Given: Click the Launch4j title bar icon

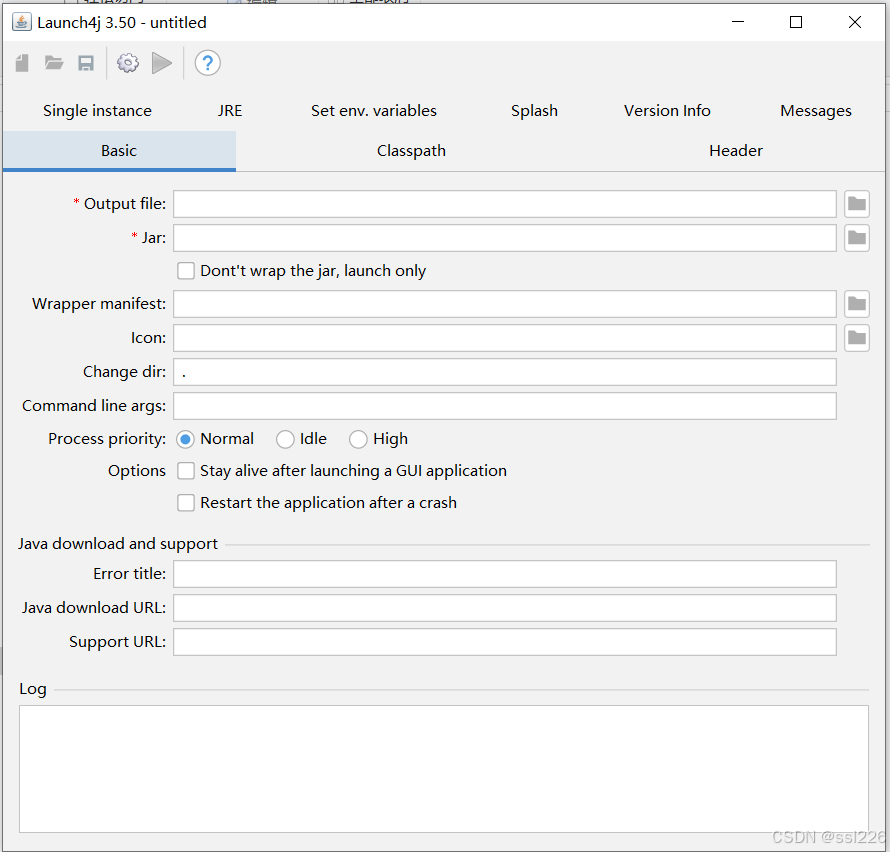Looking at the screenshot, I should tap(22, 22).
